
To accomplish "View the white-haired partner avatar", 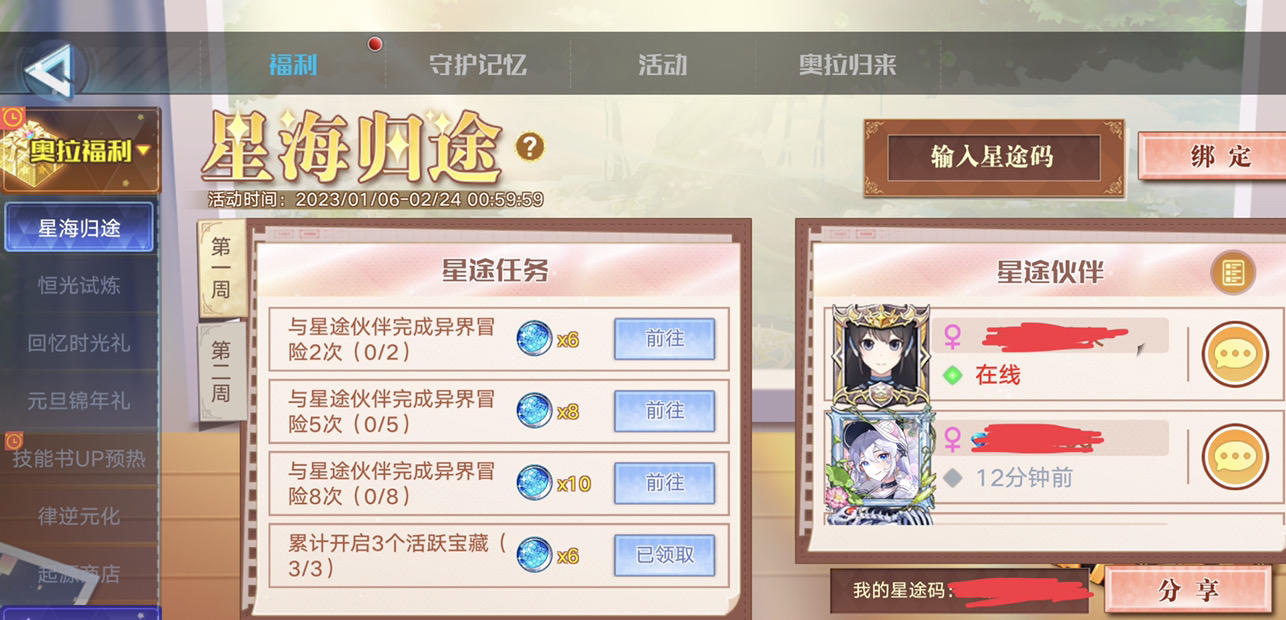I will (x=880, y=466).
